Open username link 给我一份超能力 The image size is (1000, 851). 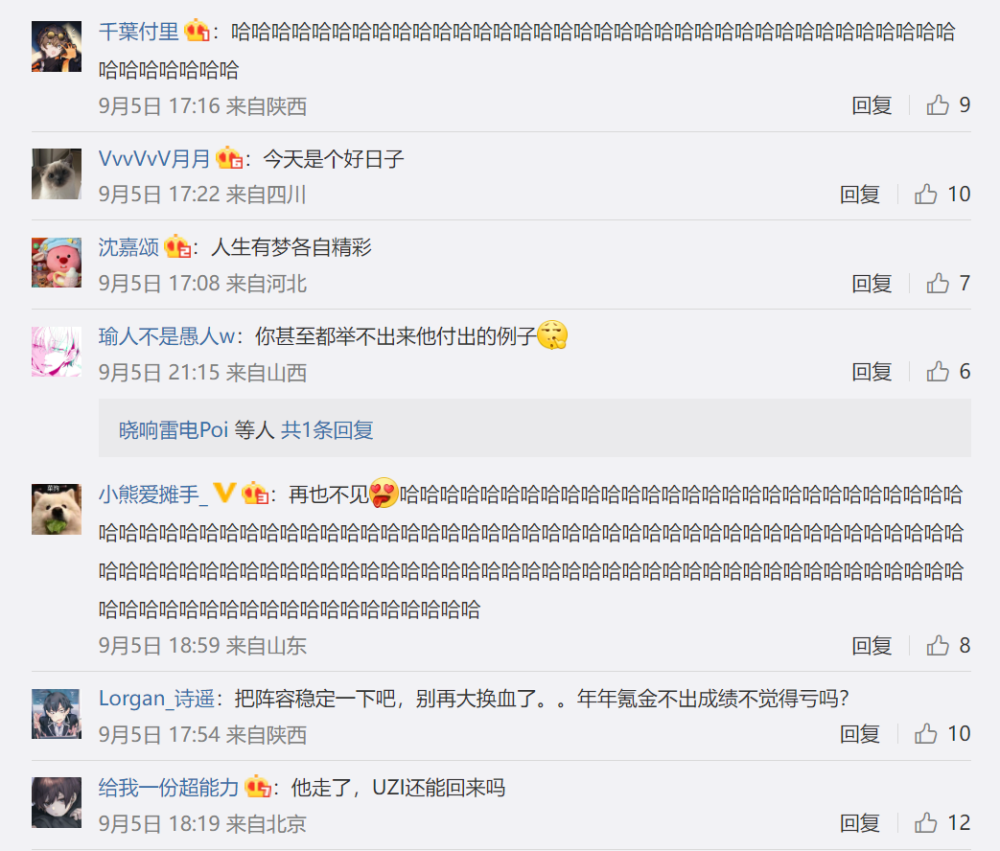tap(168, 788)
